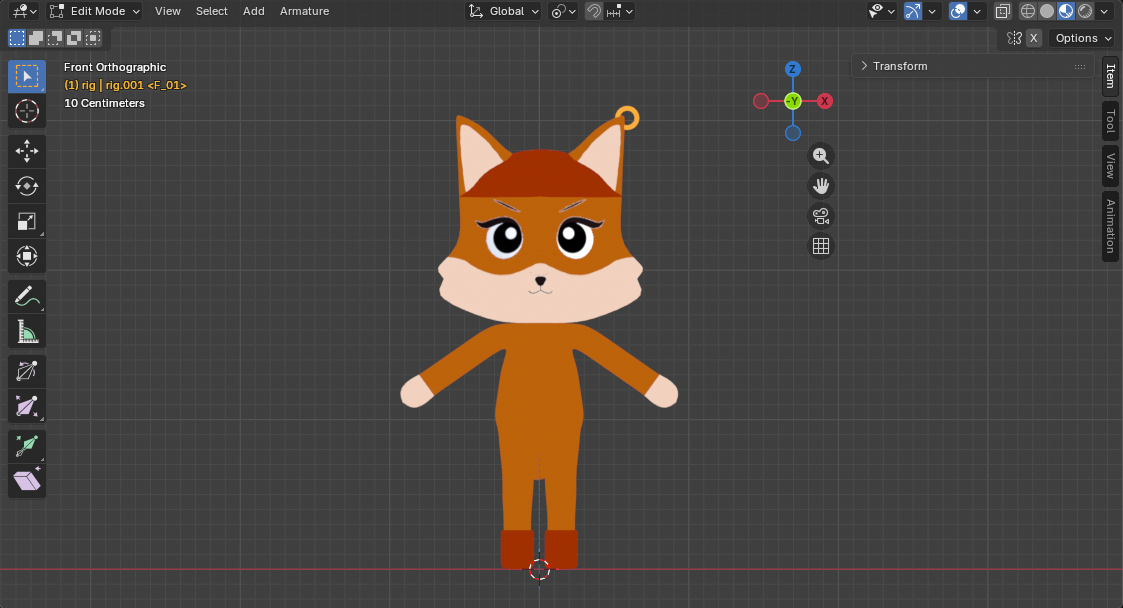Click the zoom magnifier icon near the gizmo
This screenshot has width=1123, height=608.
(x=820, y=155)
